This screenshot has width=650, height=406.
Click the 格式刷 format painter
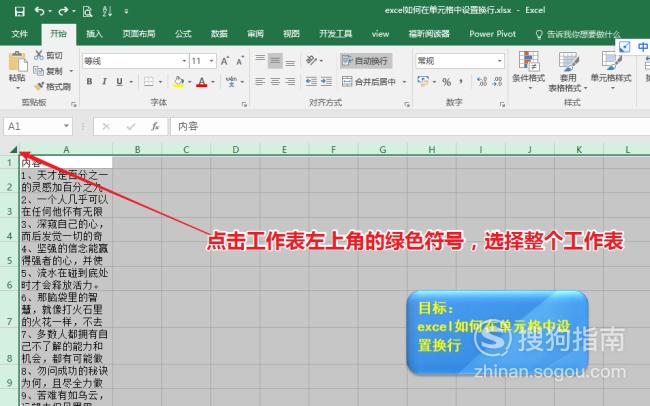click(52, 87)
